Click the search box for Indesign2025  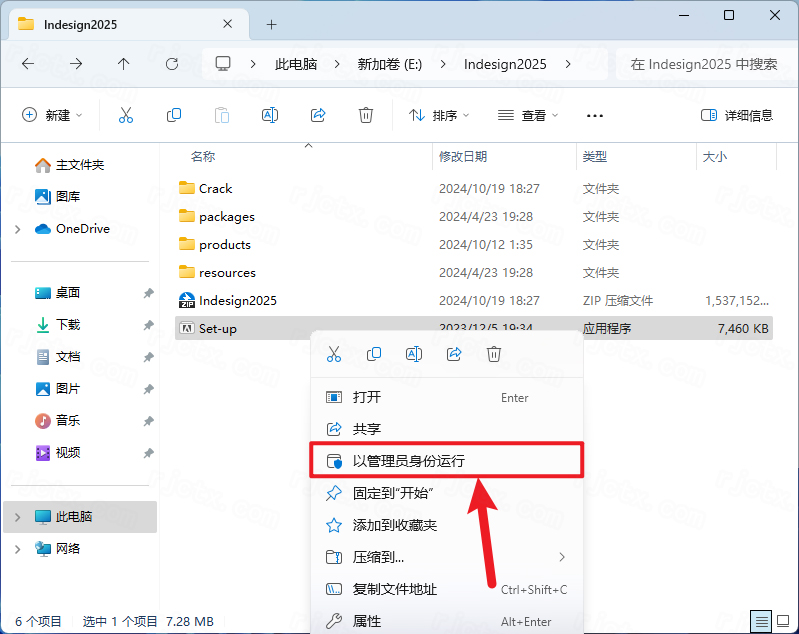pyautogui.click(x=703, y=64)
